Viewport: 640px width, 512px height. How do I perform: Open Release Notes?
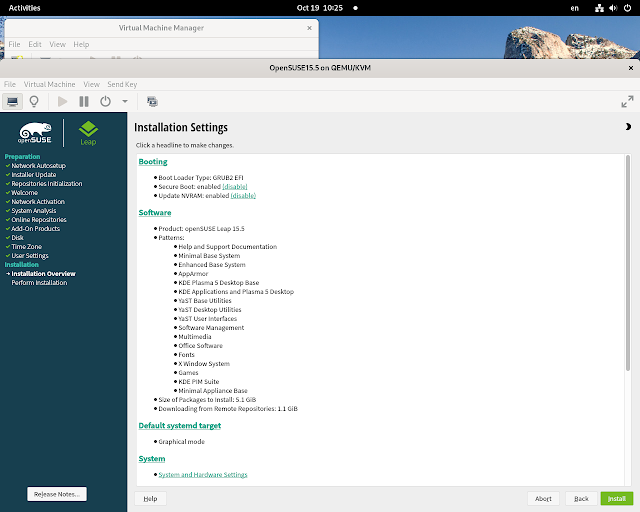click(x=57, y=494)
